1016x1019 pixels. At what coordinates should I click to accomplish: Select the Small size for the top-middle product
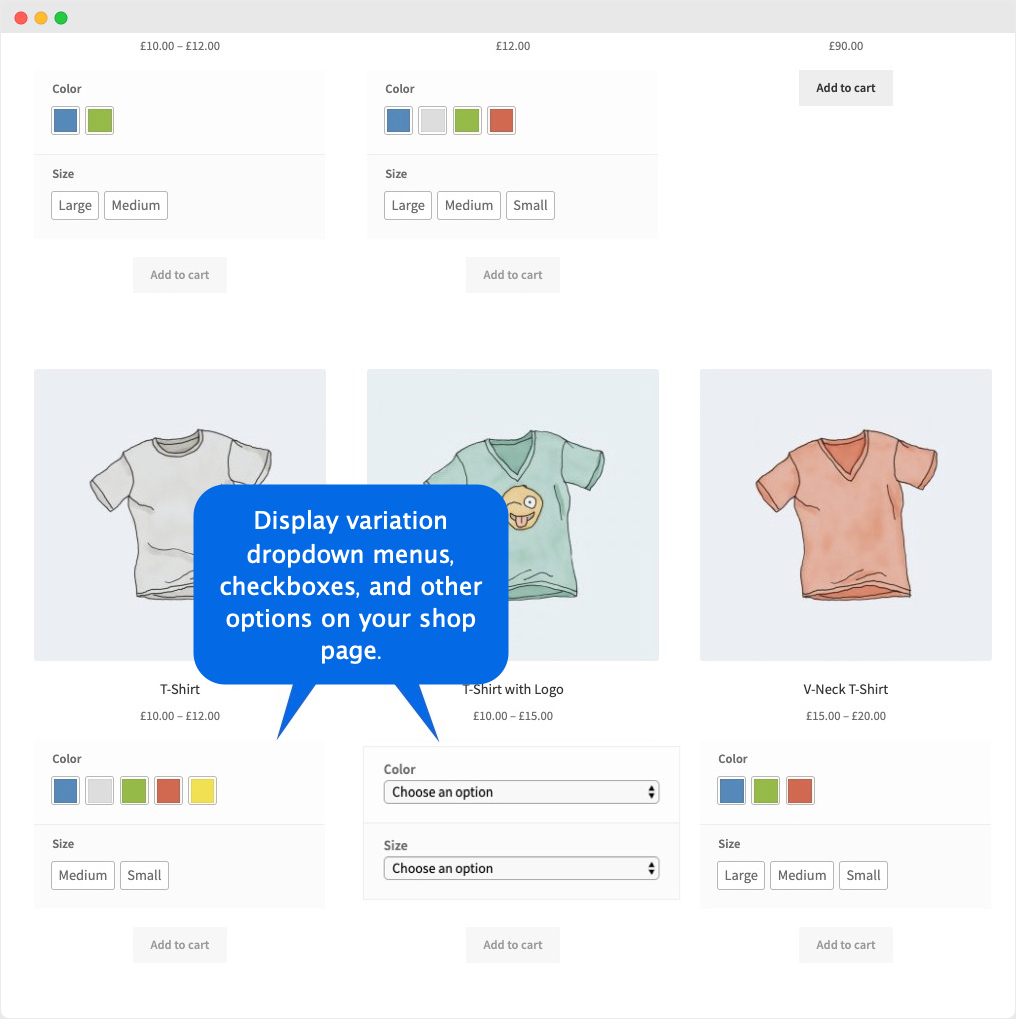pos(530,205)
